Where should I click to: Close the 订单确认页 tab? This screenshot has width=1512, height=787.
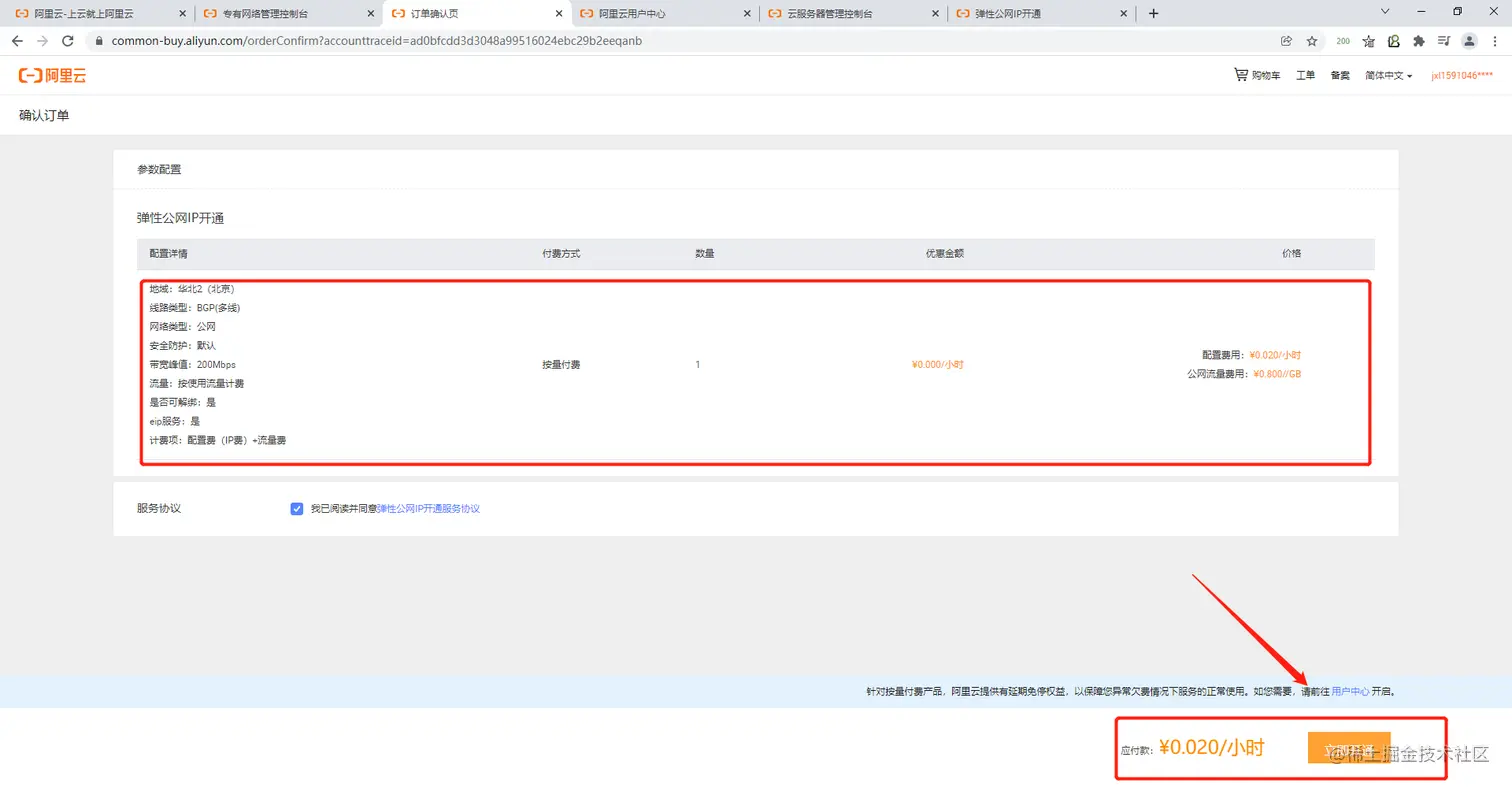[559, 14]
